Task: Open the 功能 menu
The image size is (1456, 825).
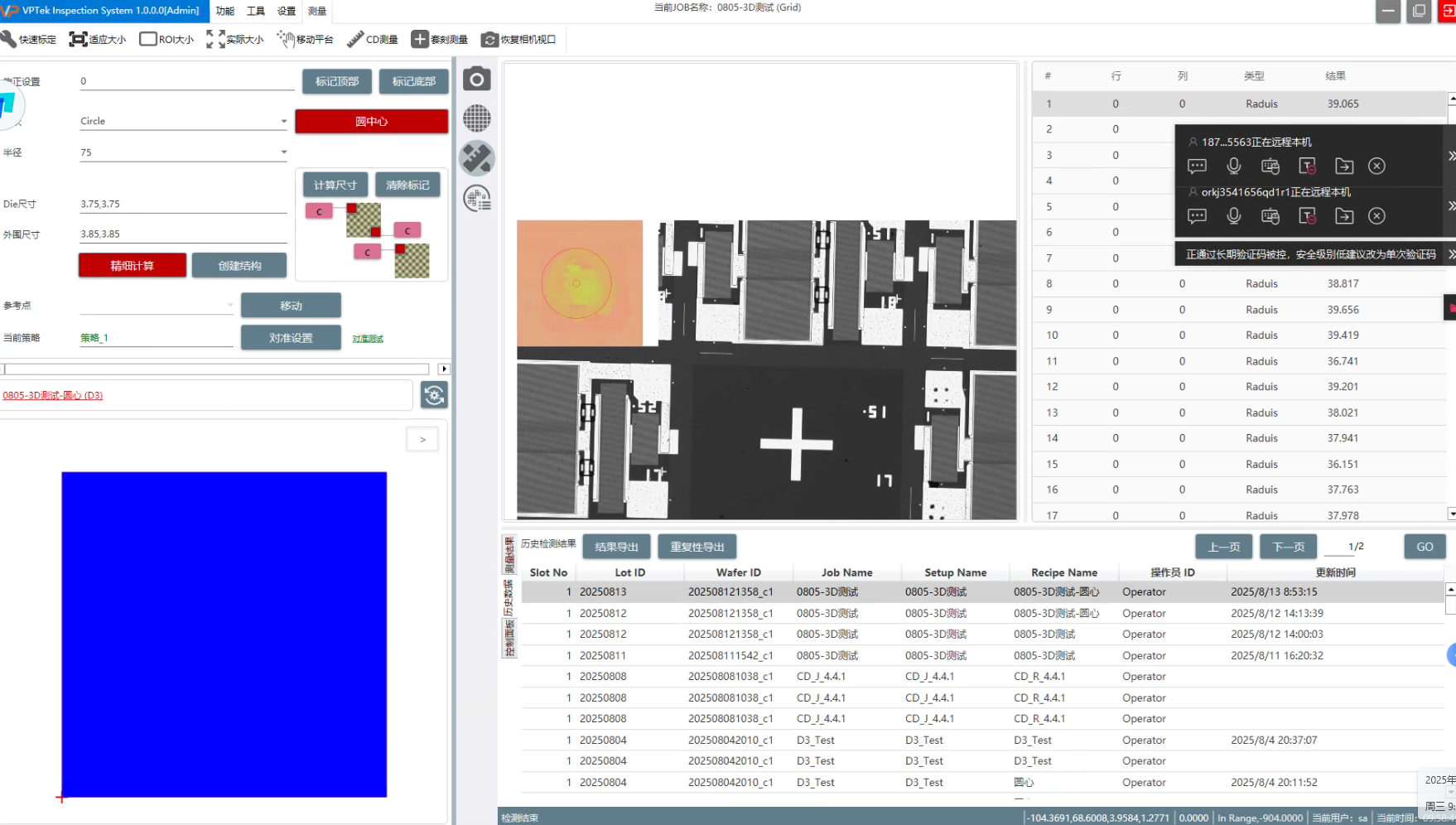Action: tap(225, 11)
